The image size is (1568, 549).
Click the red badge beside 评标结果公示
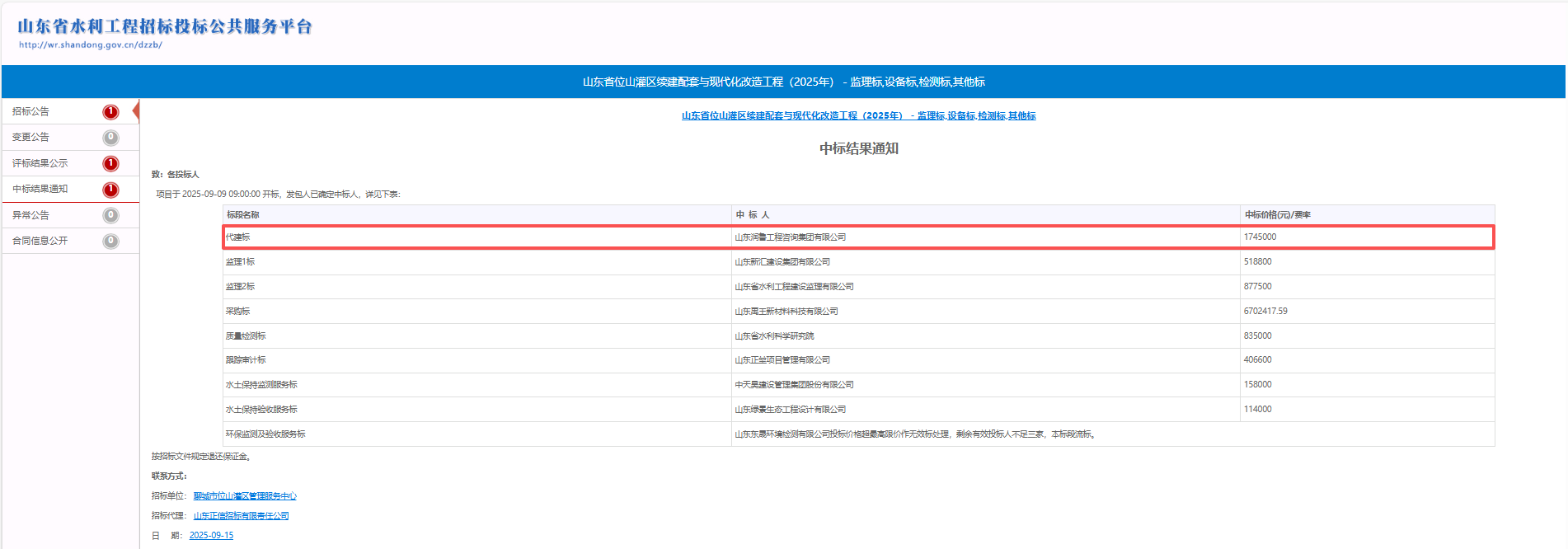point(110,164)
